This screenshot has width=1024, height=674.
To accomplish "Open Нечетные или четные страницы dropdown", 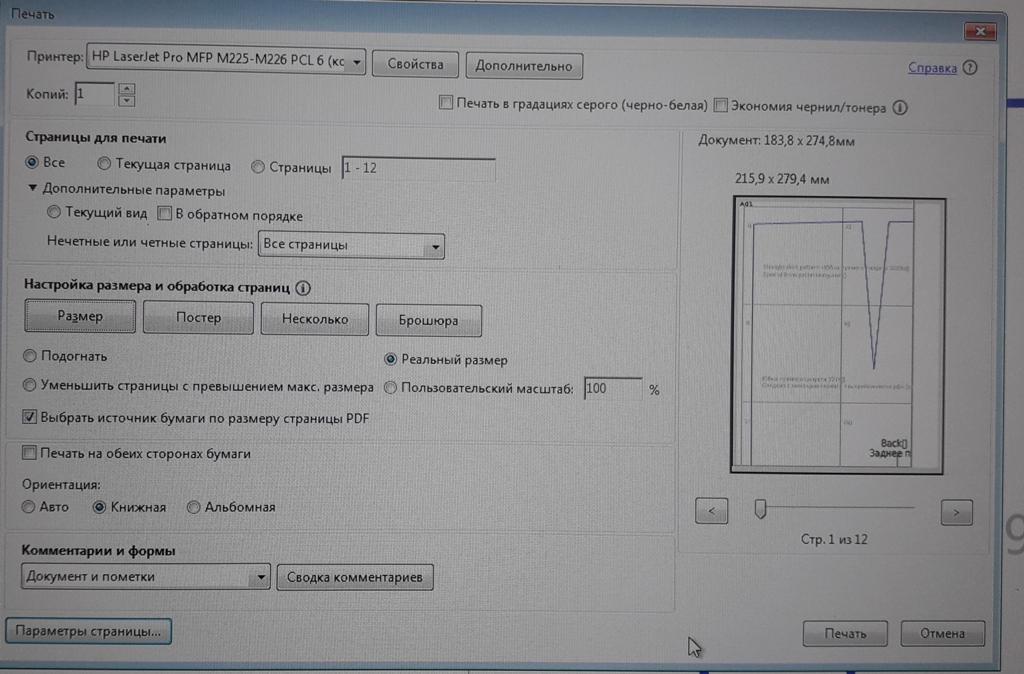I will point(433,245).
